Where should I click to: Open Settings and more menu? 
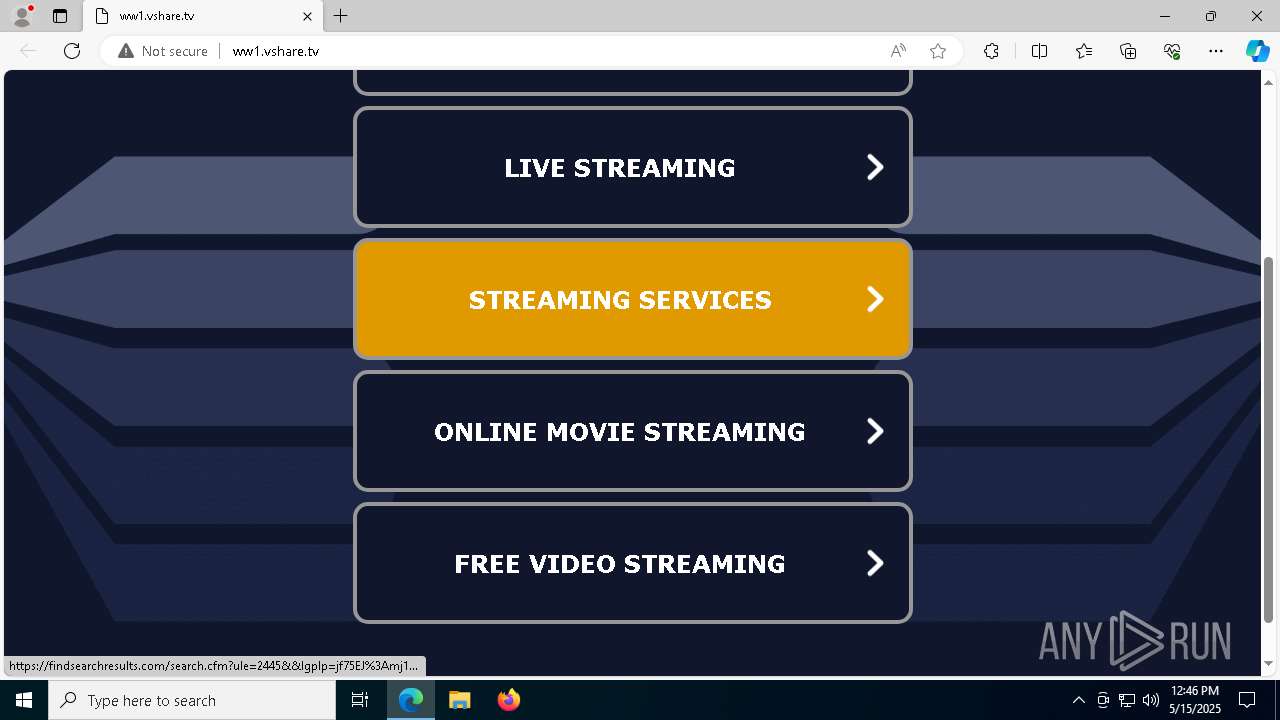coord(1216,51)
